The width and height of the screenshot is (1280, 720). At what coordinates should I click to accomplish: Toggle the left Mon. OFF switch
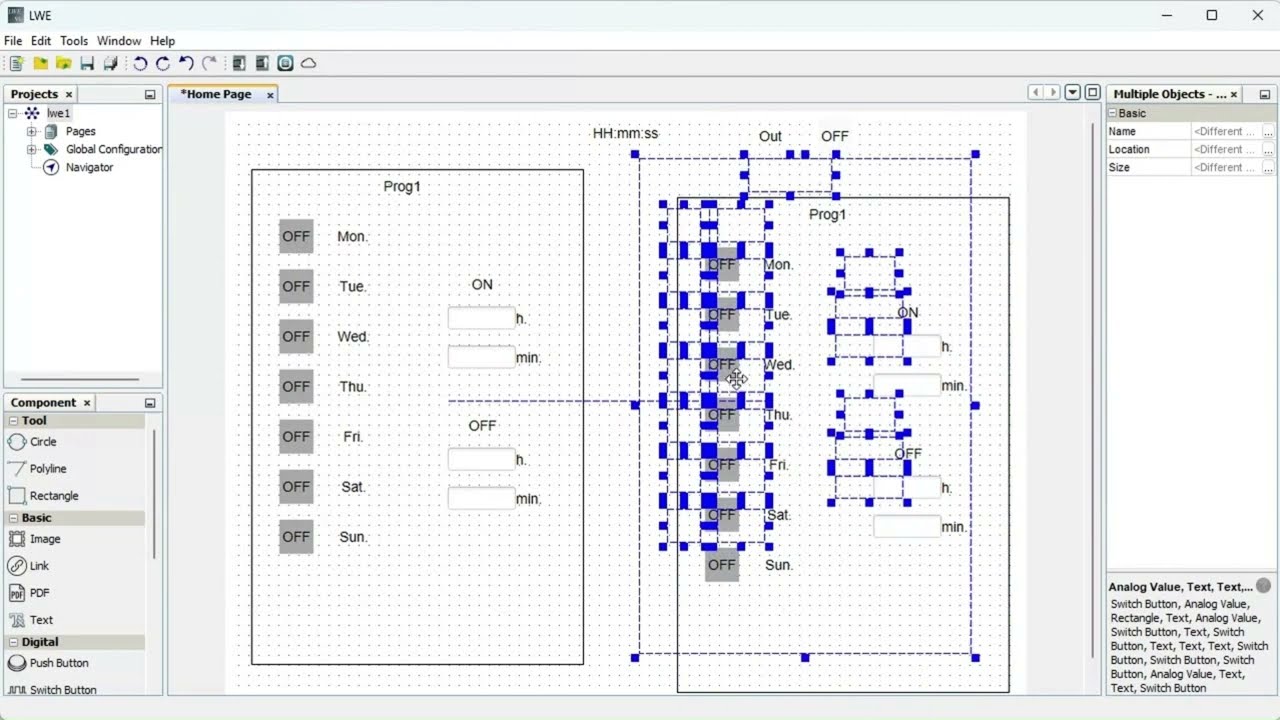(x=296, y=236)
